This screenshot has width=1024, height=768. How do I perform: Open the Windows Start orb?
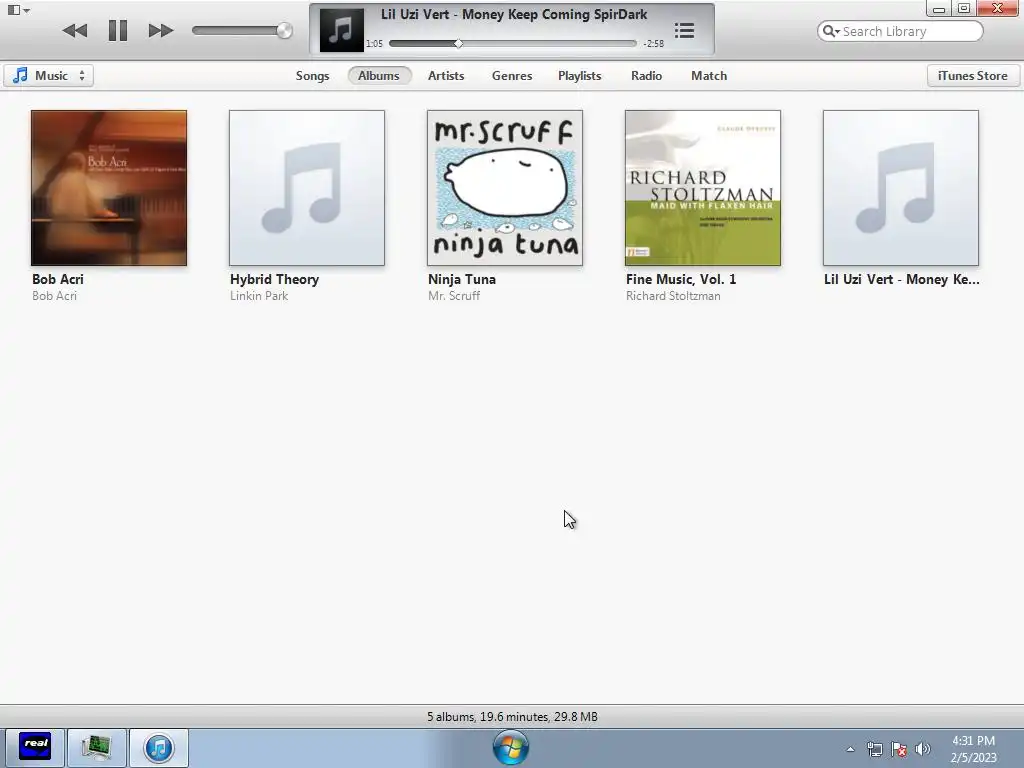point(511,748)
